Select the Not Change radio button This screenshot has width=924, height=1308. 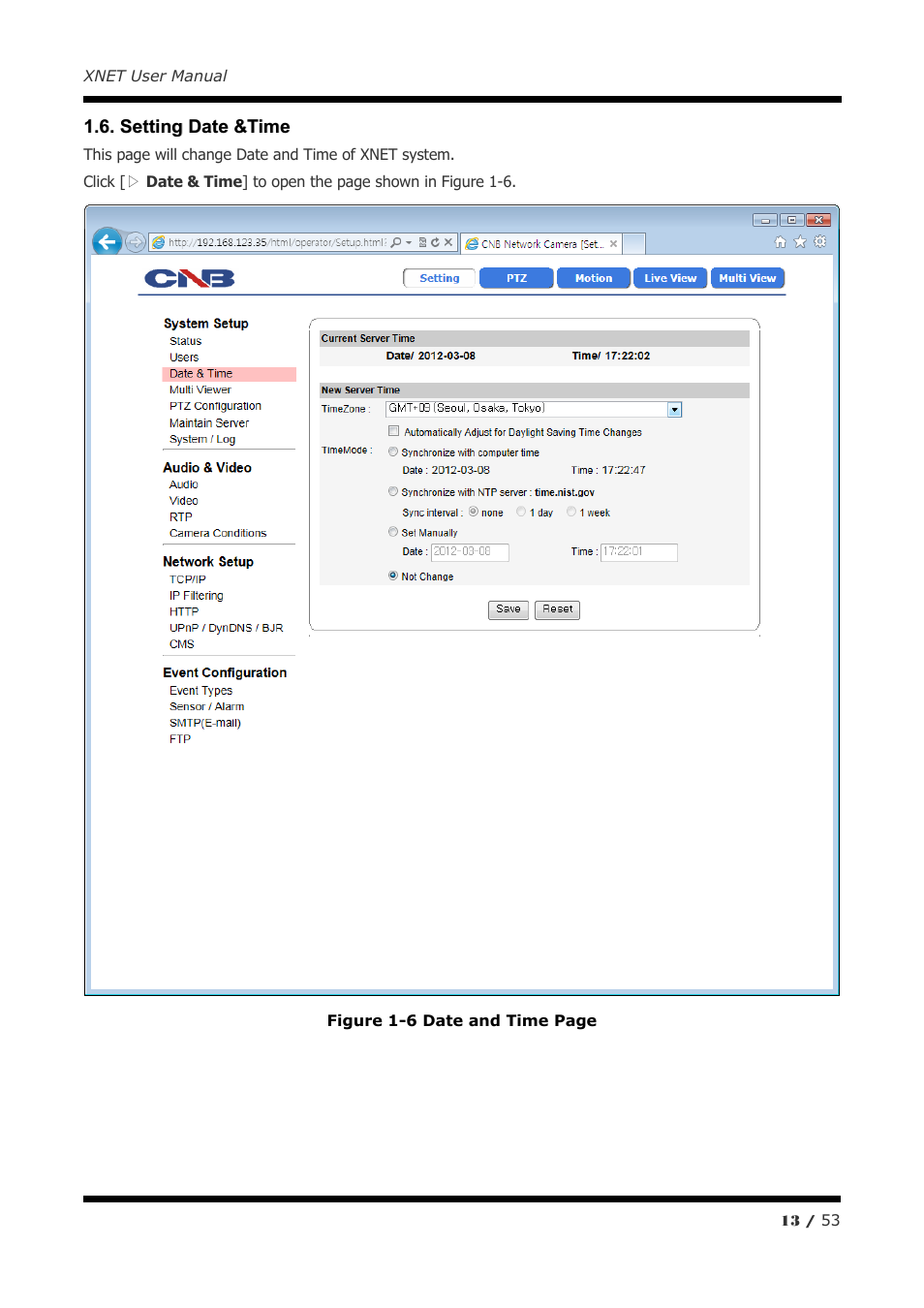(x=392, y=576)
